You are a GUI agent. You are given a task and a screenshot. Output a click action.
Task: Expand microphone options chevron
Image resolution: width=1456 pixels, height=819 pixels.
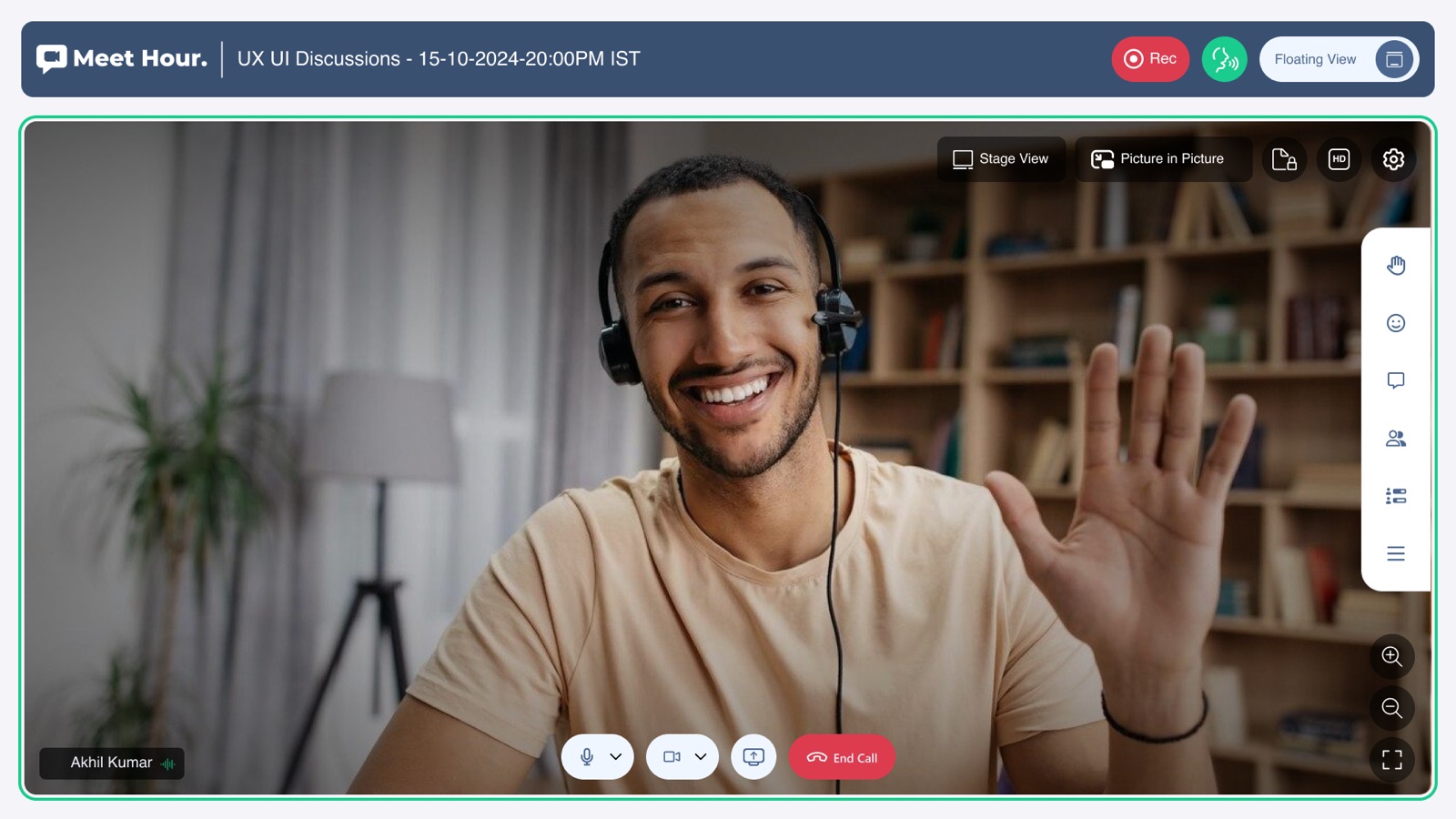click(x=616, y=757)
